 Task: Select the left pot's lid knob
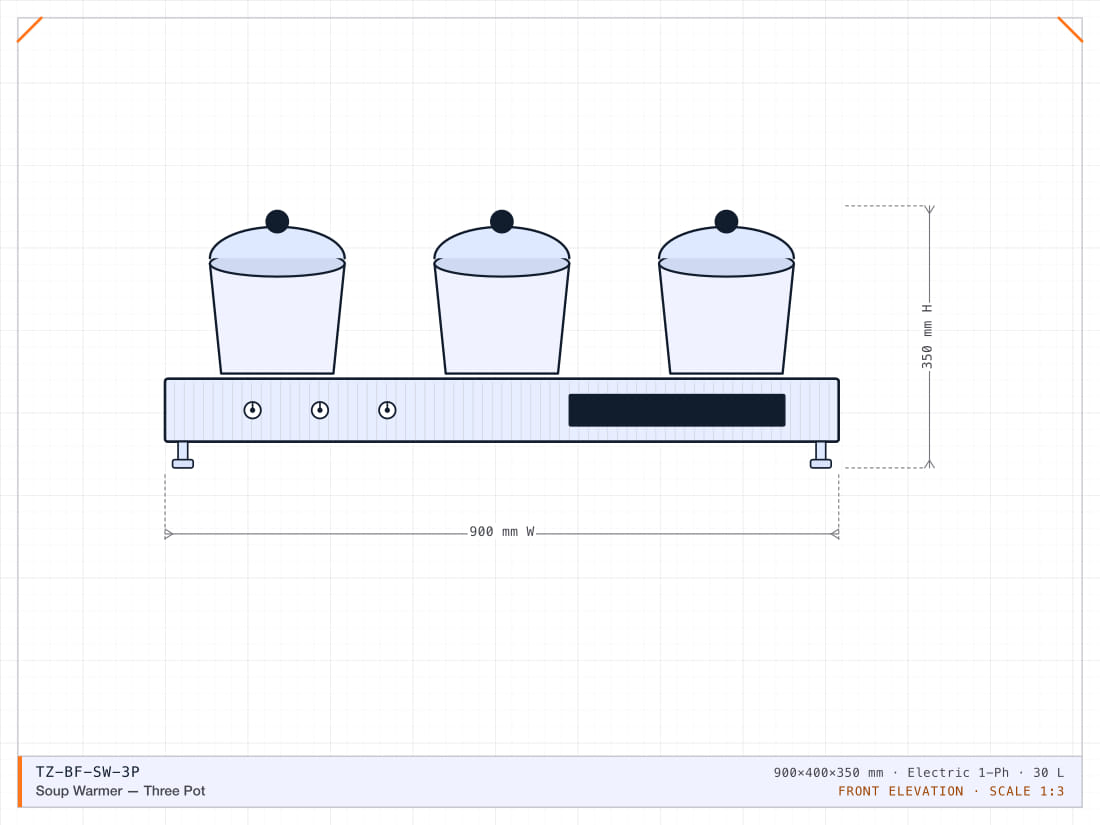click(277, 221)
